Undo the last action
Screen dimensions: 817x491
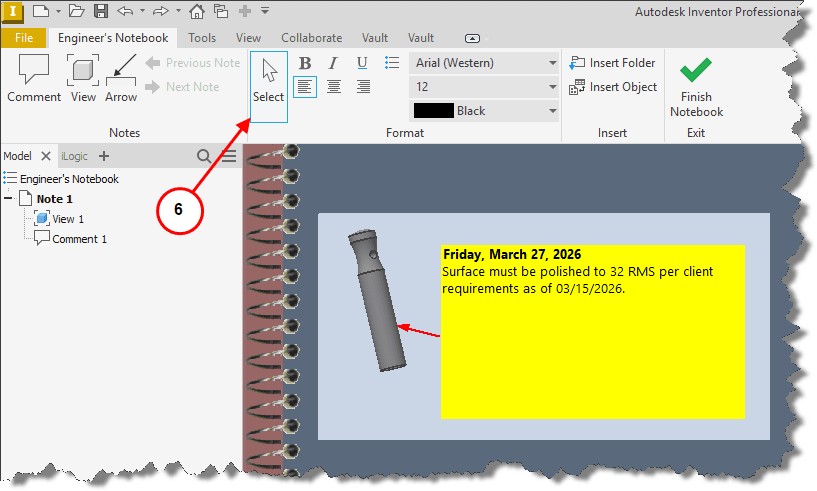(125, 10)
